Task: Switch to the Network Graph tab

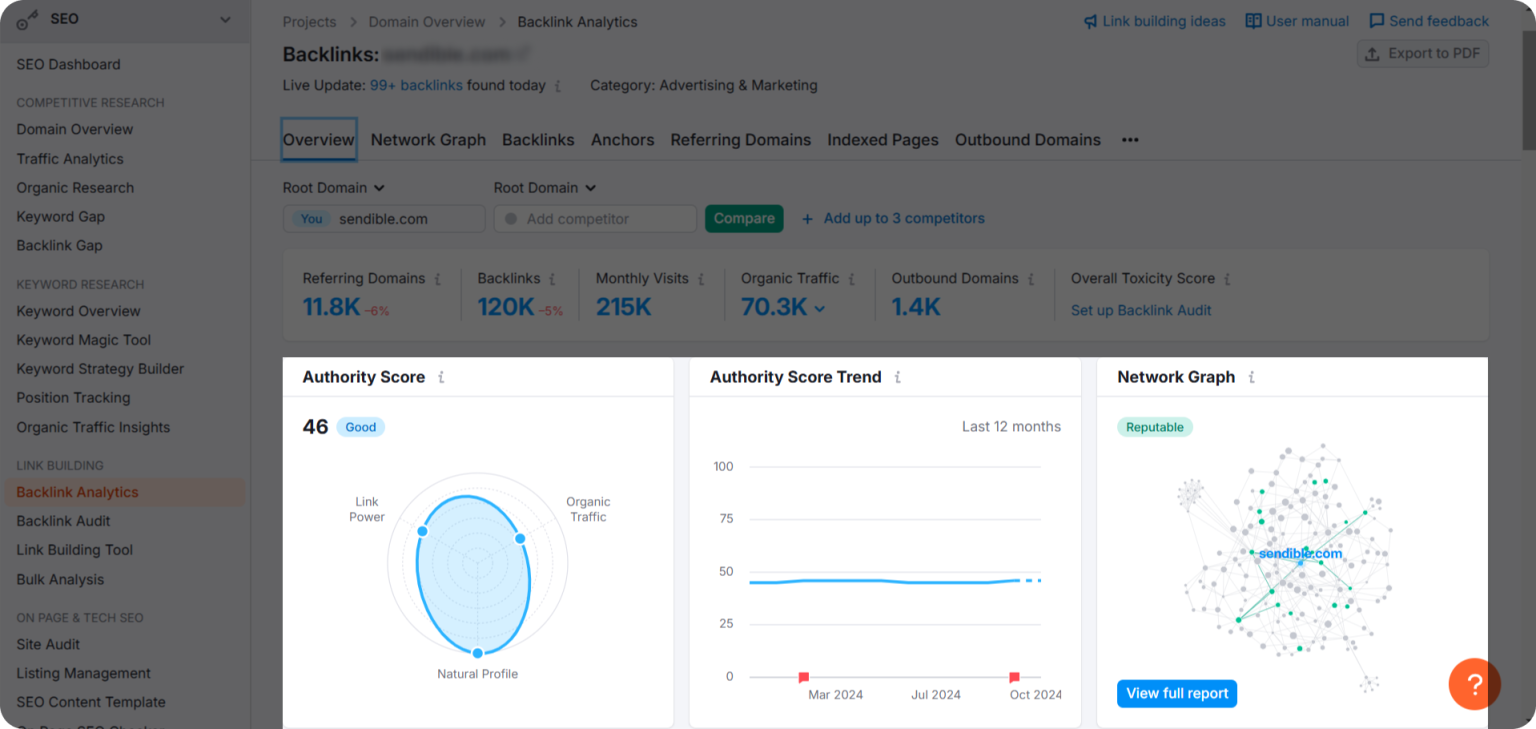Action: (x=428, y=140)
